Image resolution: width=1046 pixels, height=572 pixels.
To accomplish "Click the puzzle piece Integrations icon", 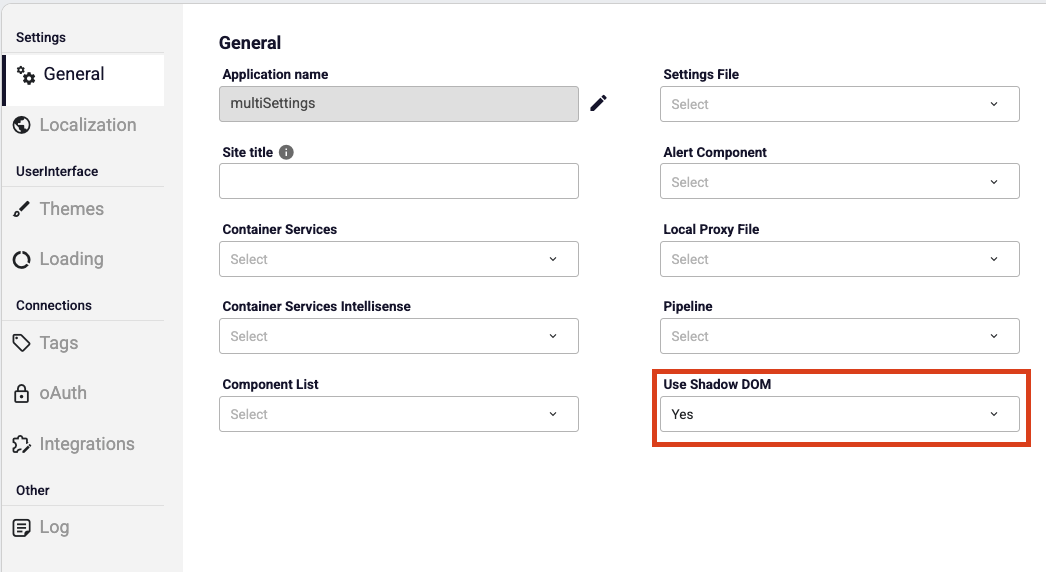I will (21, 444).
